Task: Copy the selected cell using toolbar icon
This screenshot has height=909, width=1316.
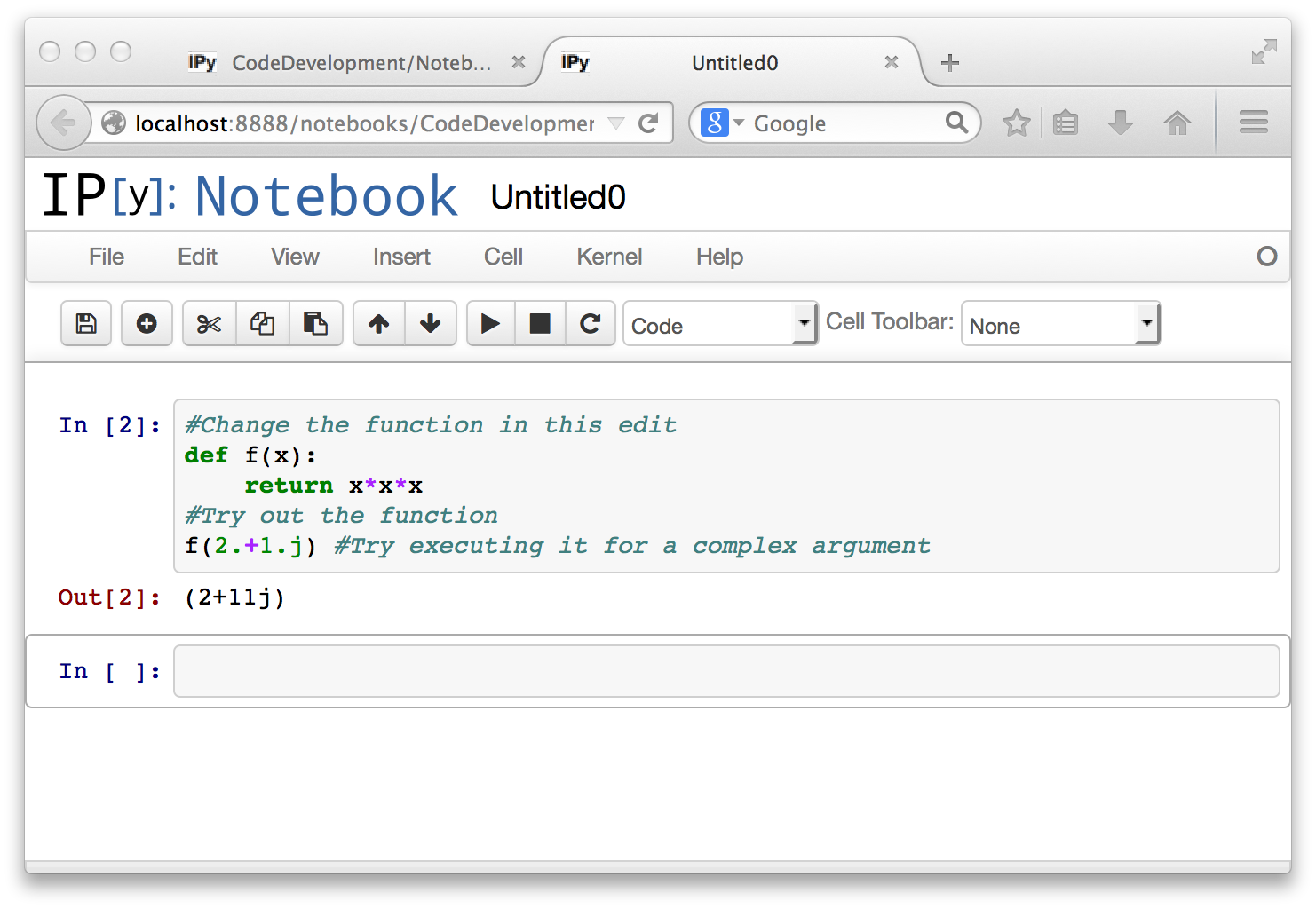Action: [x=262, y=324]
